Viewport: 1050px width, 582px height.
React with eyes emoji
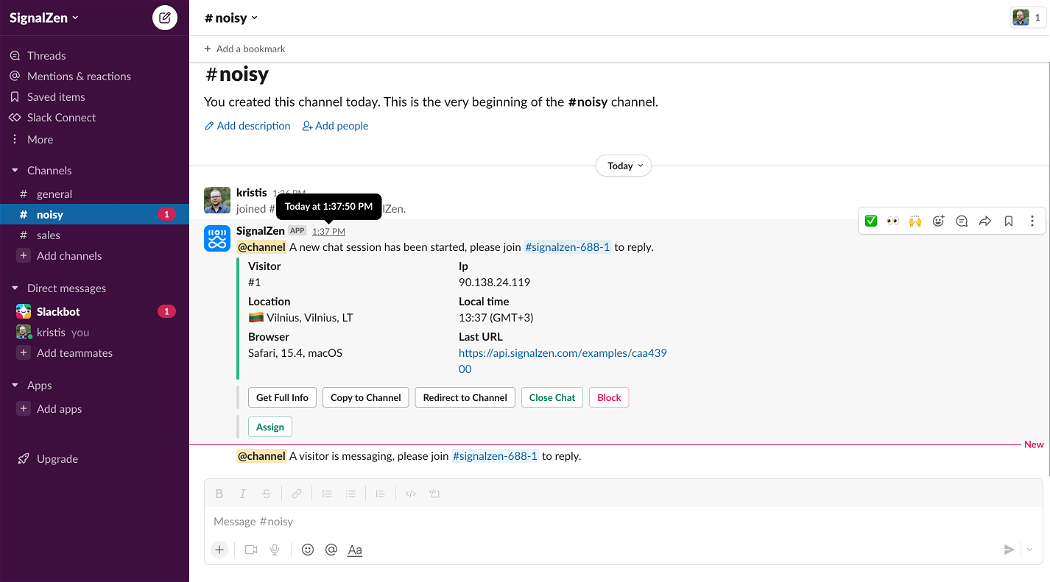pyautogui.click(x=893, y=221)
